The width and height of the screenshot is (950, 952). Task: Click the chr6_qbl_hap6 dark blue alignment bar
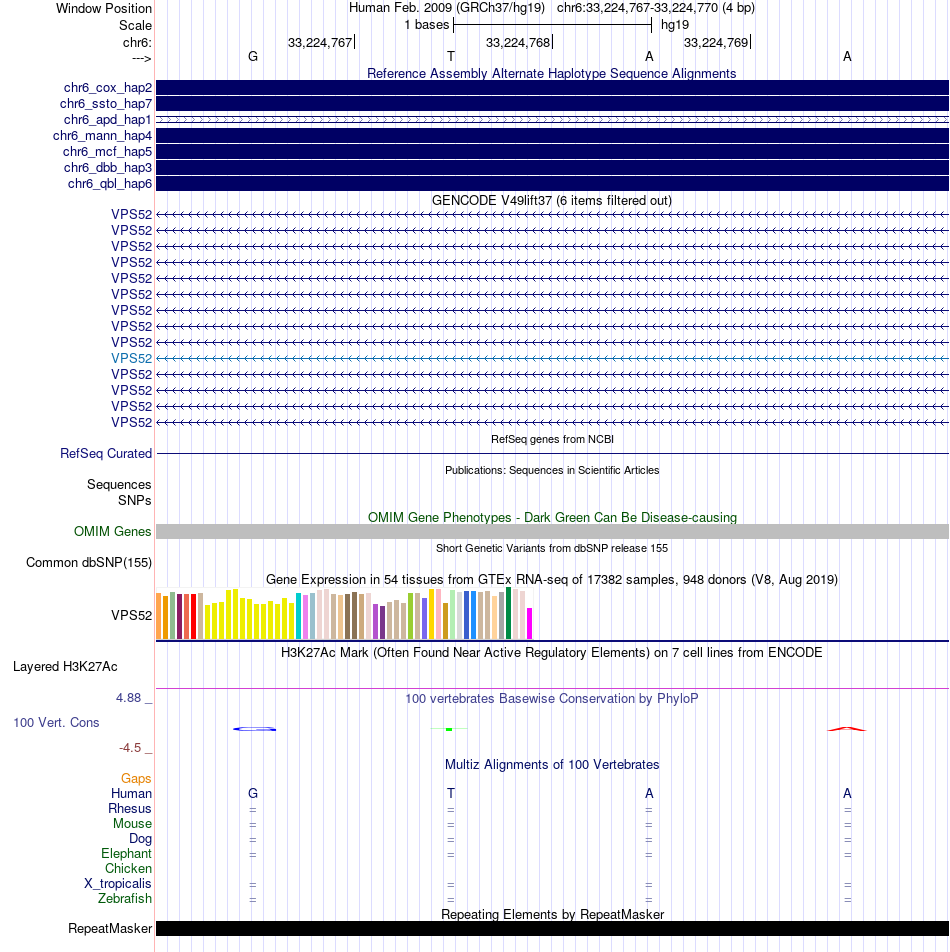coord(552,183)
